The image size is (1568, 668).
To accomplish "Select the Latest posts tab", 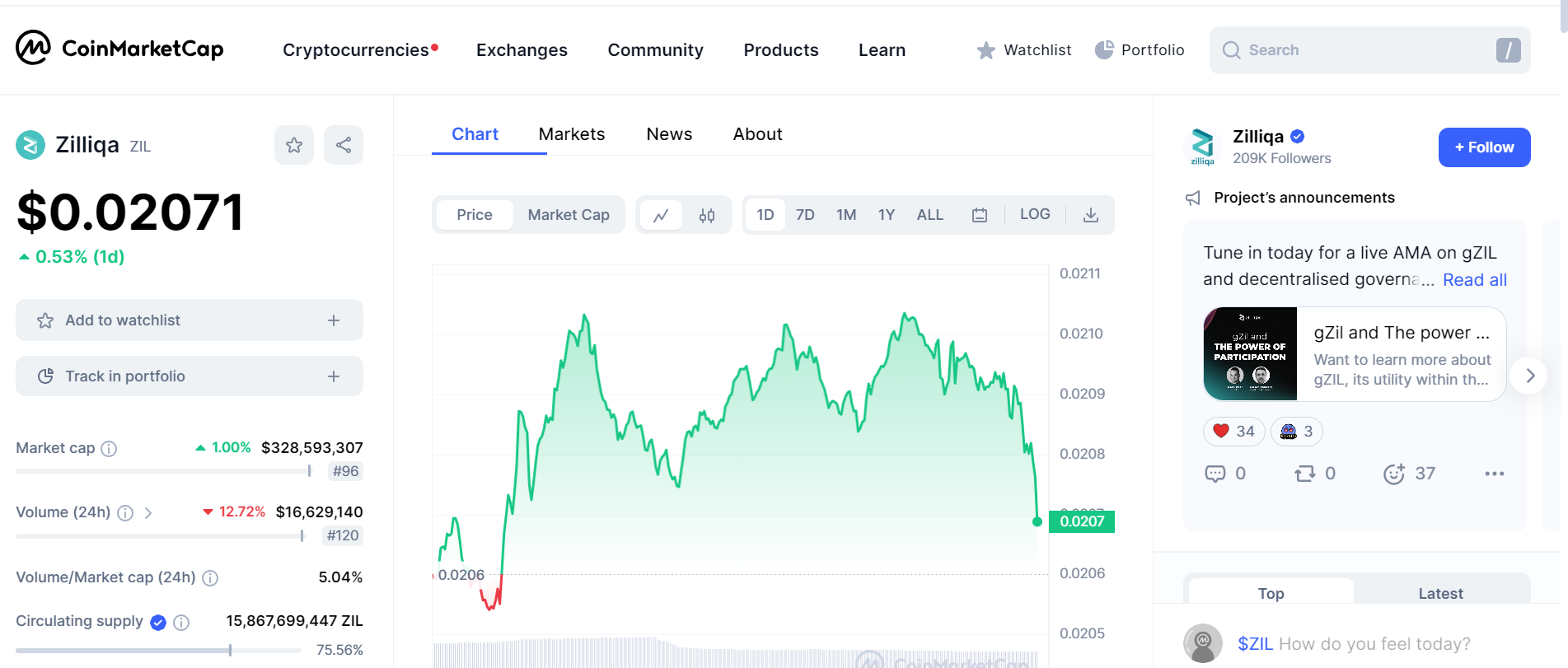I will pyautogui.click(x=1440, y=593).
